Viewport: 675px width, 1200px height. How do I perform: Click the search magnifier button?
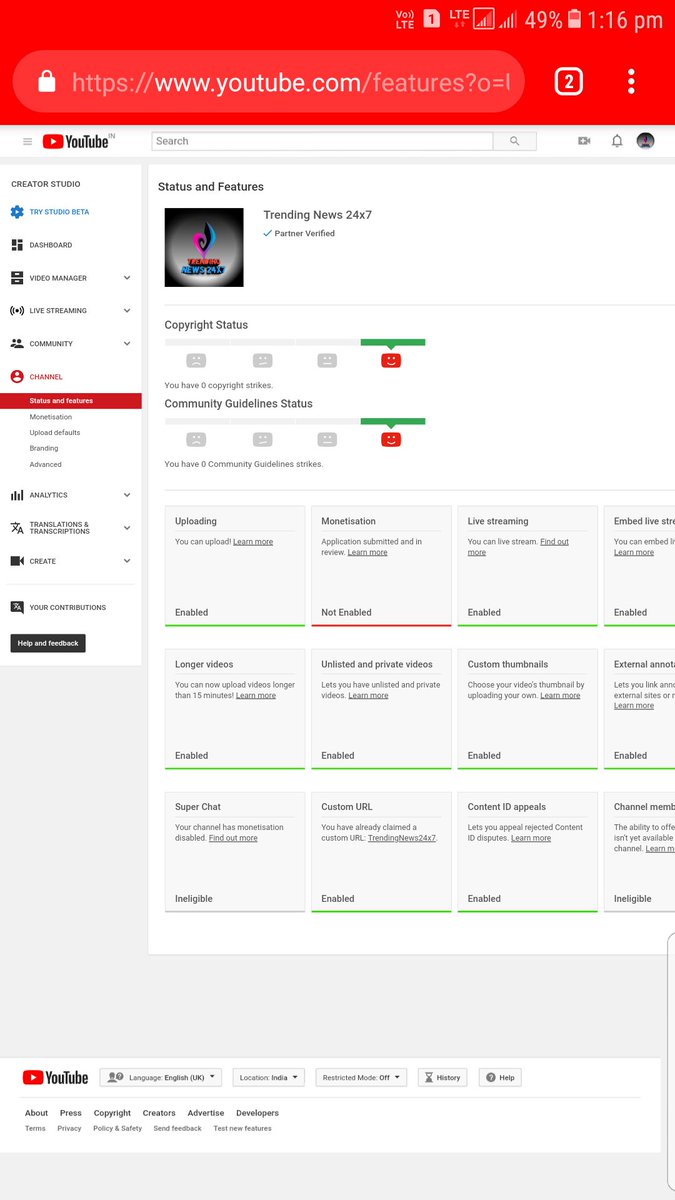click(515, 141)
